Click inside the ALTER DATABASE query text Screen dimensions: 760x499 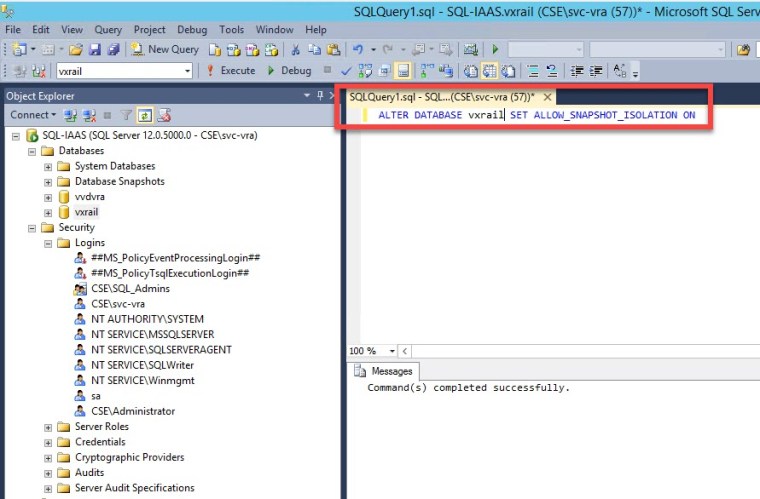(537, 115)
